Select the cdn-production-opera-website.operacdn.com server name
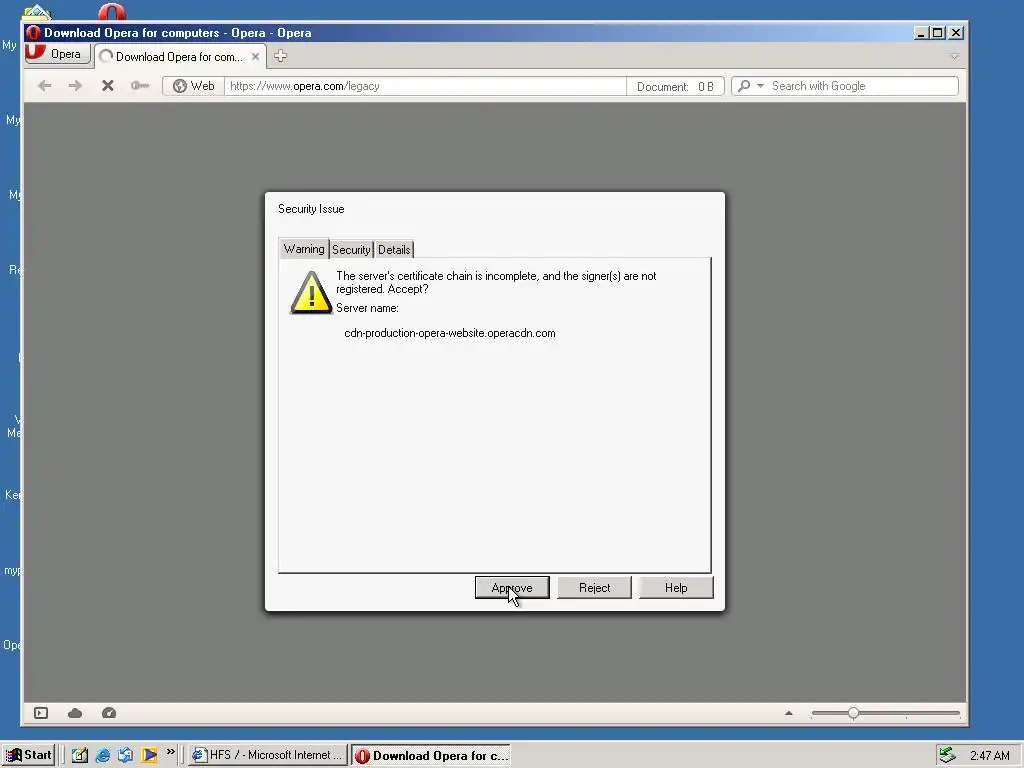 [450, 333]
